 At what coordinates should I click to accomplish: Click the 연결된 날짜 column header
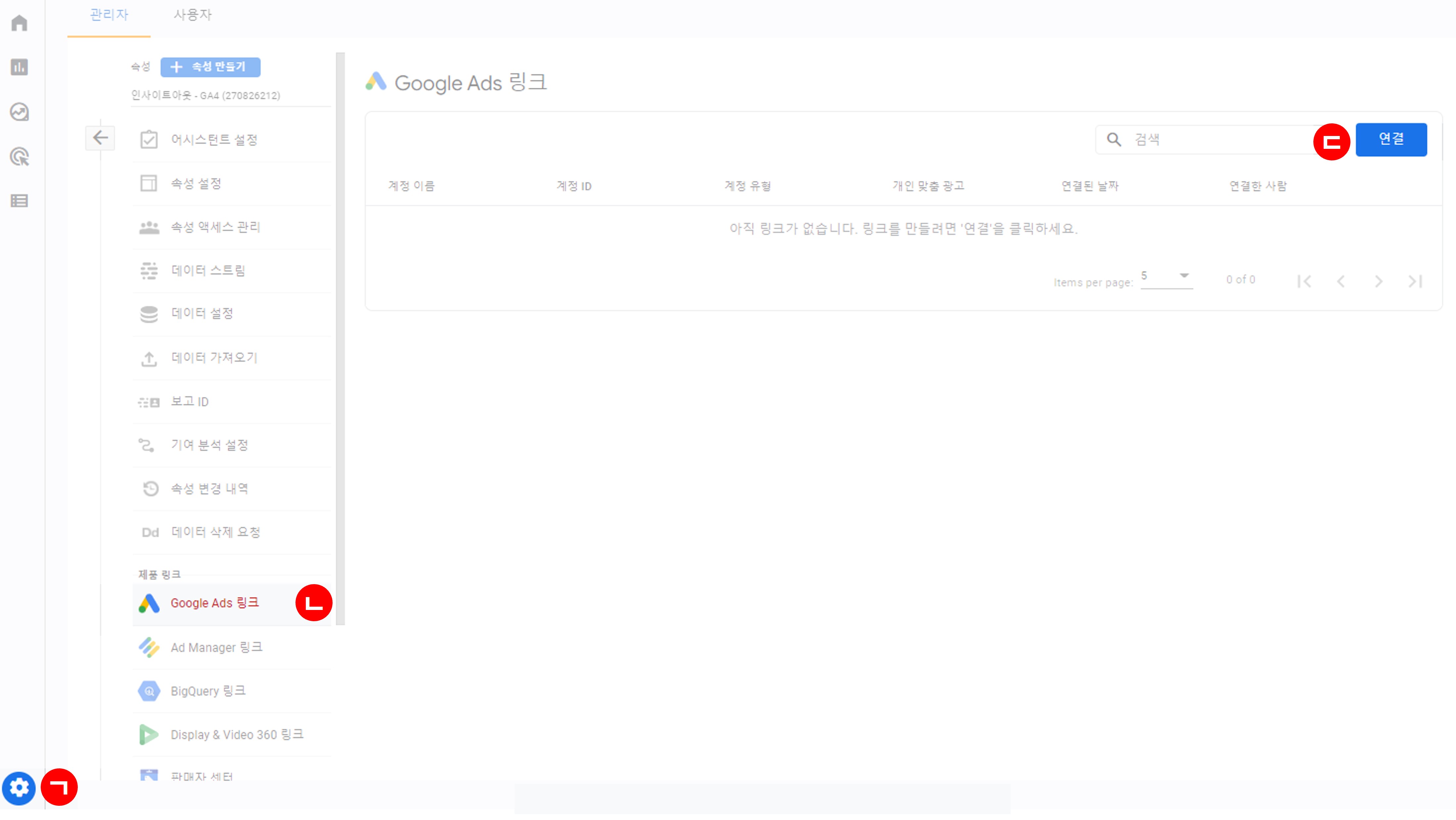pos(1090,186)
